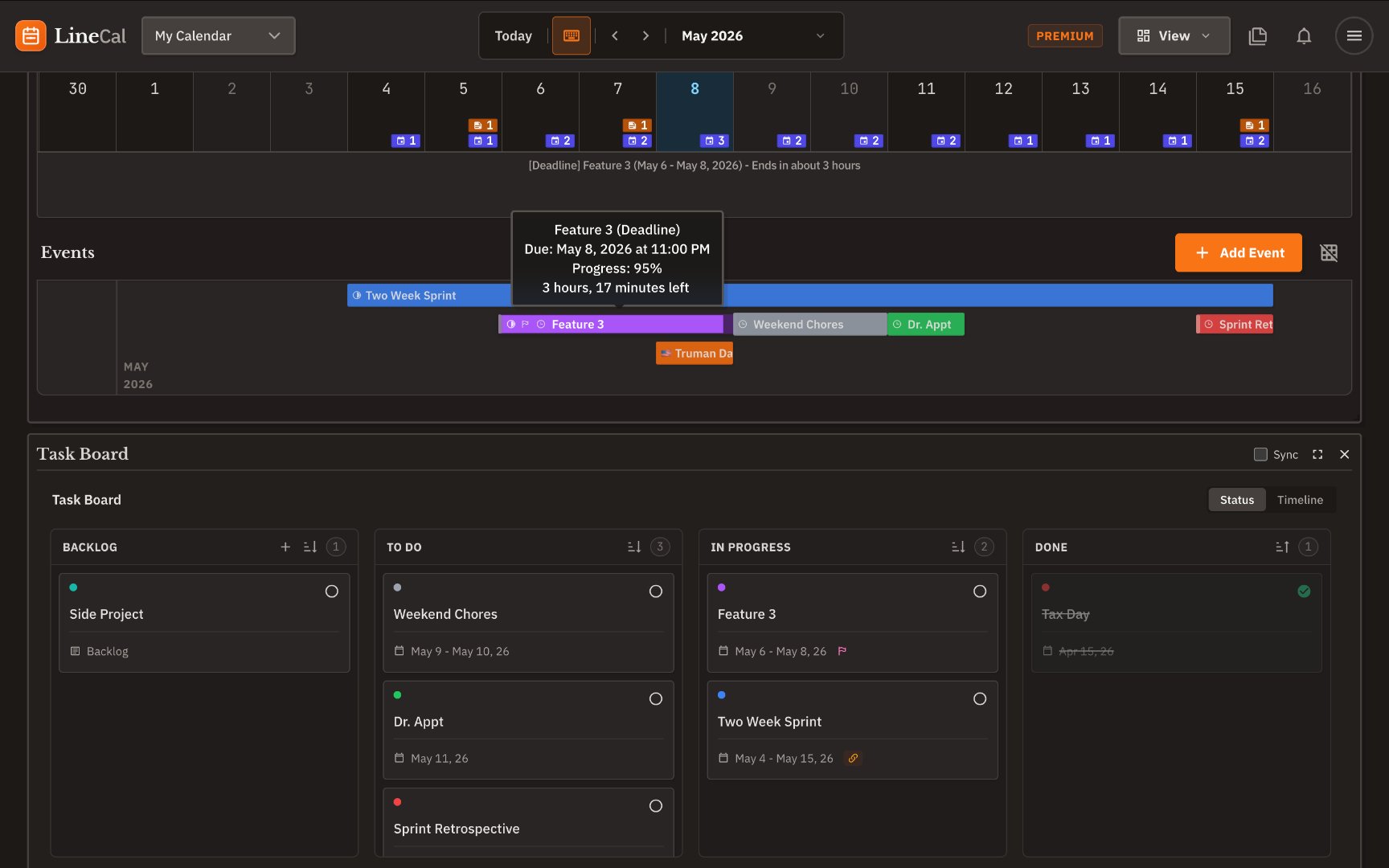Click the event count badge on May 8
The width and height of the screenshot is (1389, 868).
point(715,141)
